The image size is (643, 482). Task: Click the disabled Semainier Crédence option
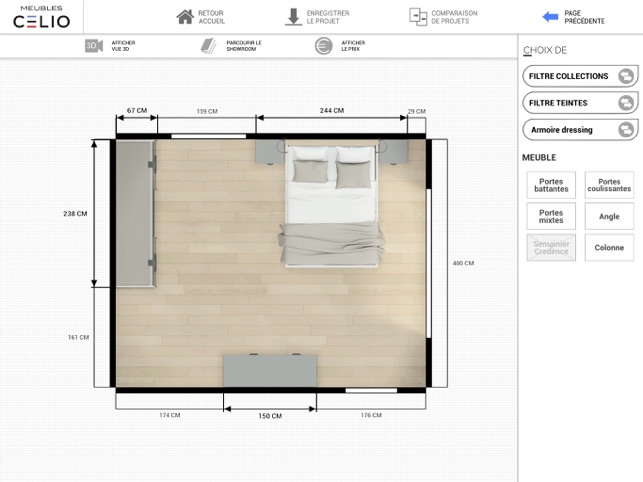tap(551, 247)
